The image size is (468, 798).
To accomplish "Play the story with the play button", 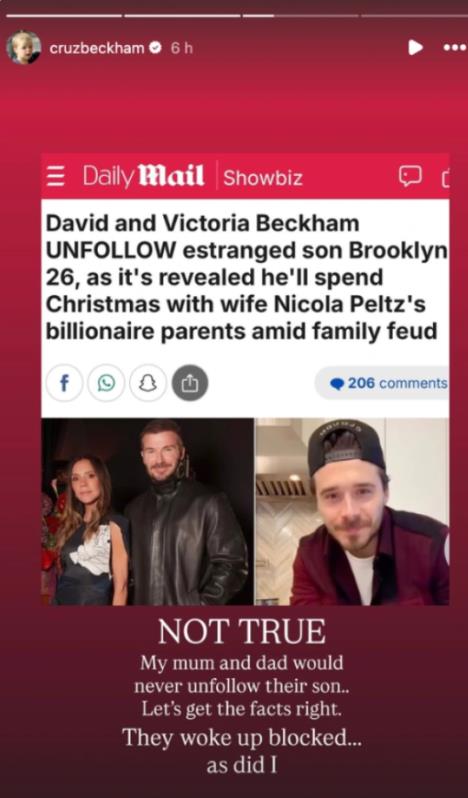I will pos(415,47).
